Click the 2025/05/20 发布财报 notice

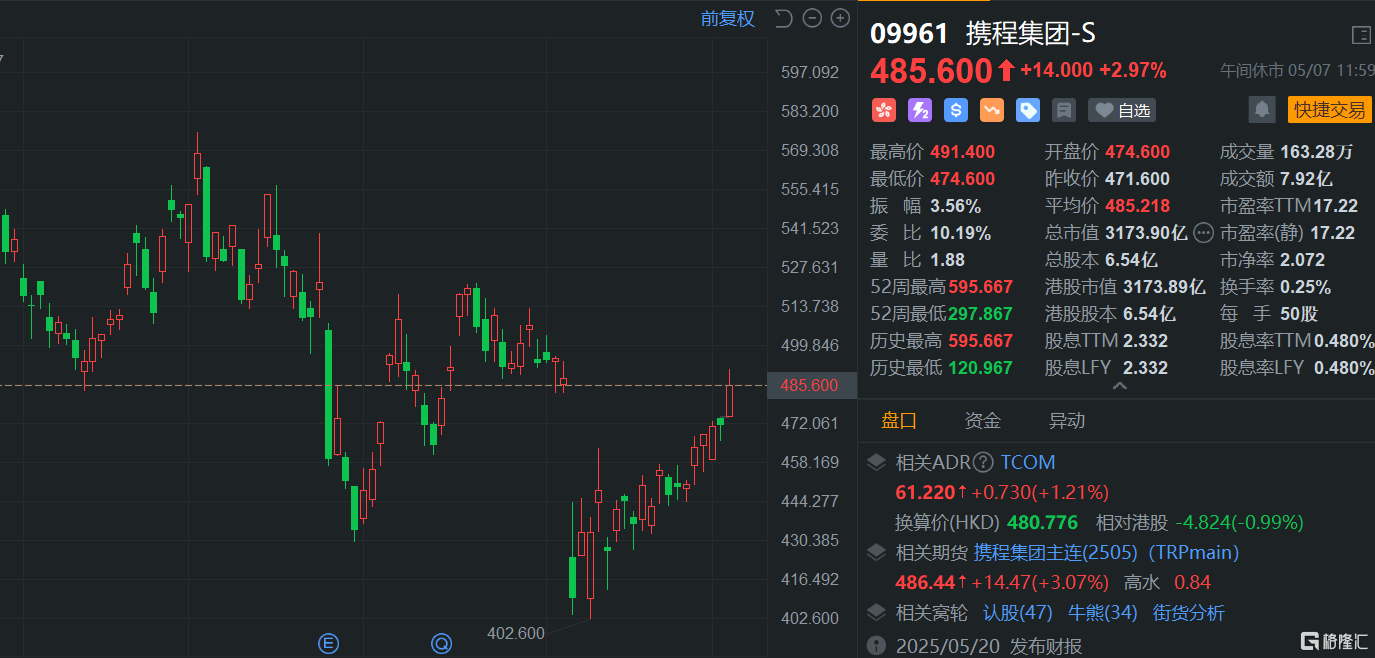tap(988, 646)
